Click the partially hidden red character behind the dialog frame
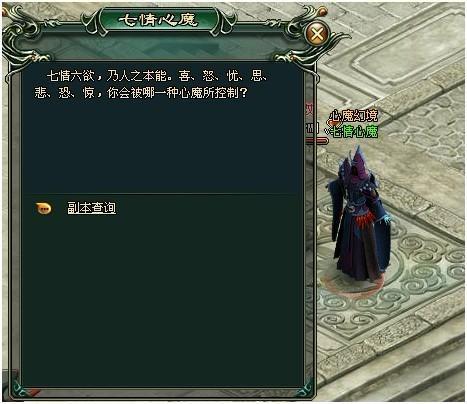This screenshot has width=467, height=404. click(x=310, y=111)
